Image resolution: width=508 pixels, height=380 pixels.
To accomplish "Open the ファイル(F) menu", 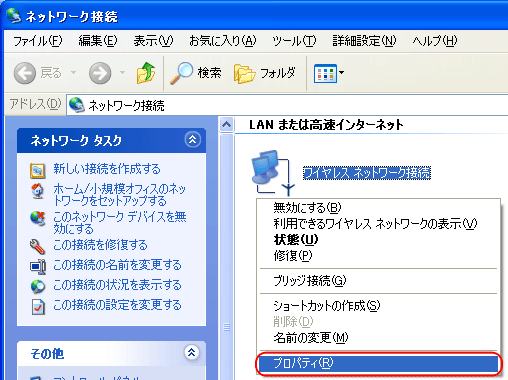I will (x=38, y=41).
